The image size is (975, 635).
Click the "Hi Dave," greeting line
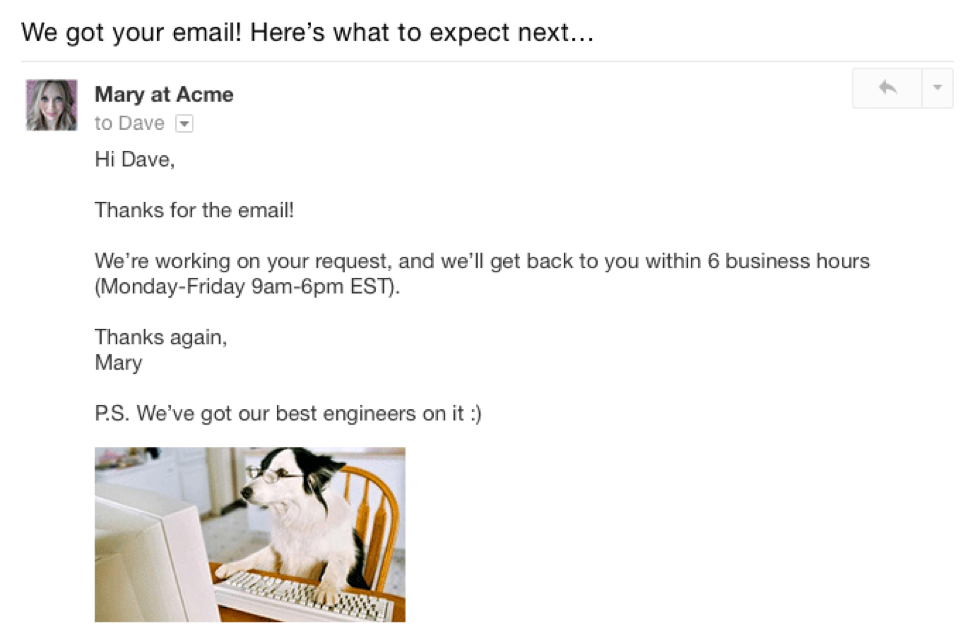click(135, 159)
